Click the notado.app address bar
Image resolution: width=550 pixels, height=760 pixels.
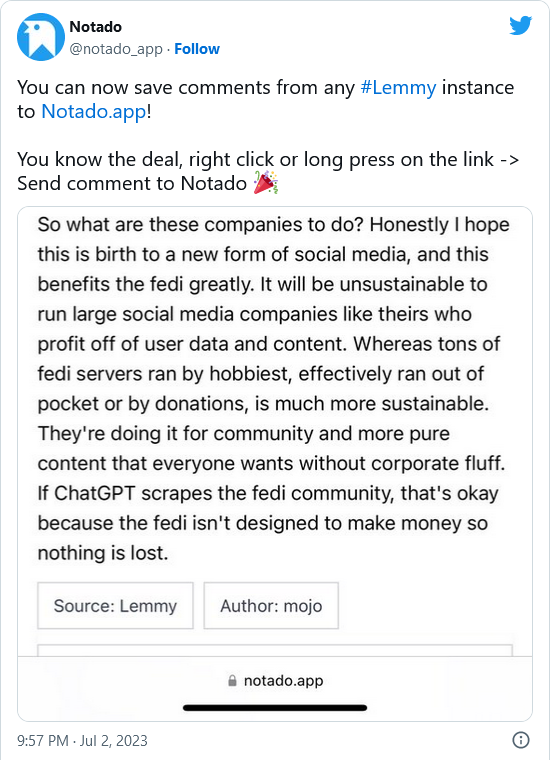(275, 681)
